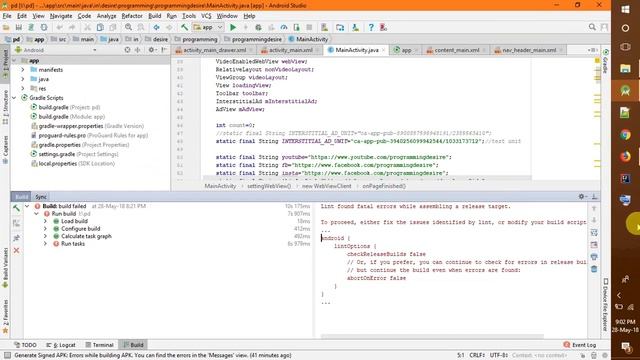This screenshot has height=360, width=640.
Task: Click the Build panel hammer icon
Action: 16,208
